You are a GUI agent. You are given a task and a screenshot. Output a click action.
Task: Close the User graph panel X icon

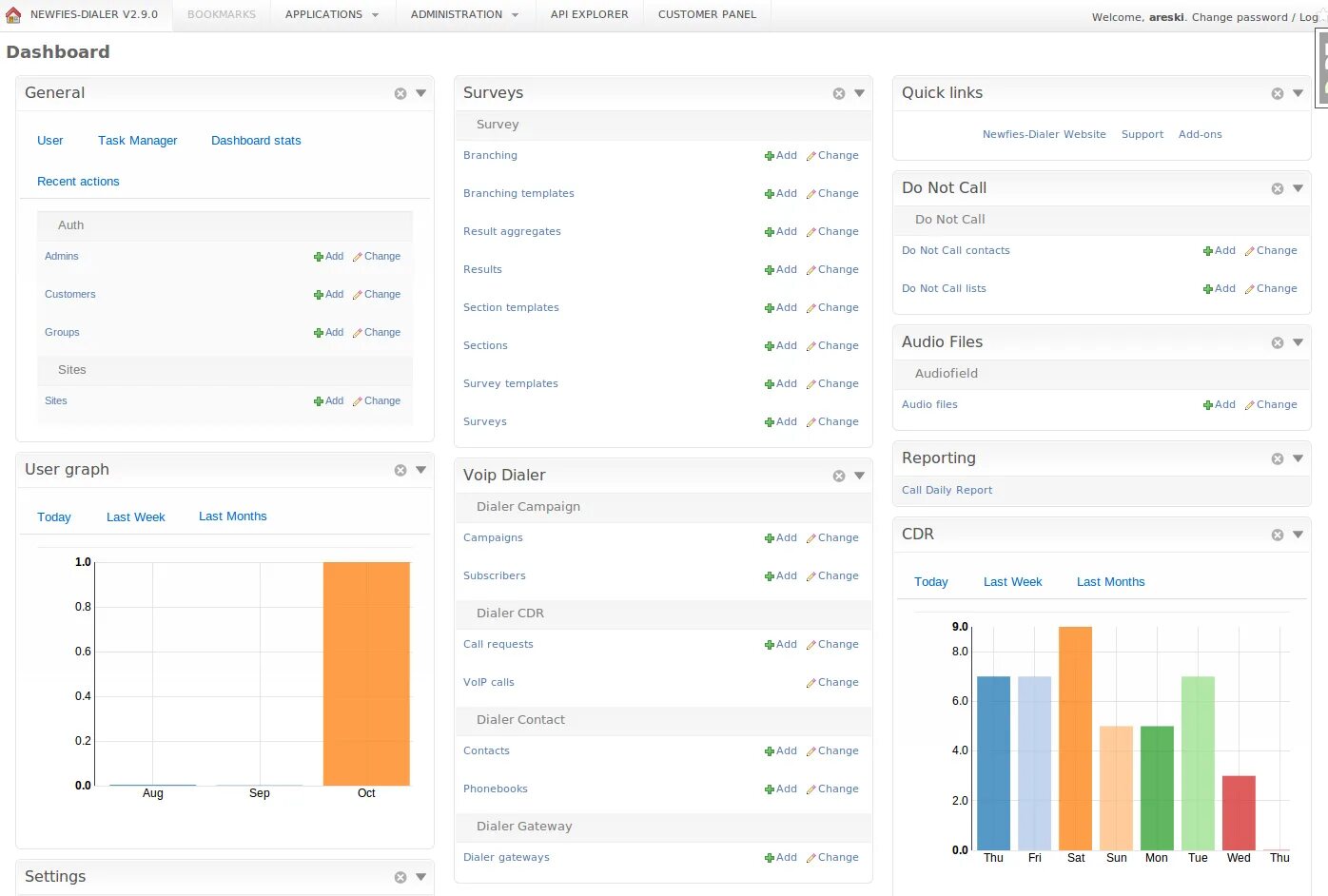pyautogui.click(x=400, y=470)
